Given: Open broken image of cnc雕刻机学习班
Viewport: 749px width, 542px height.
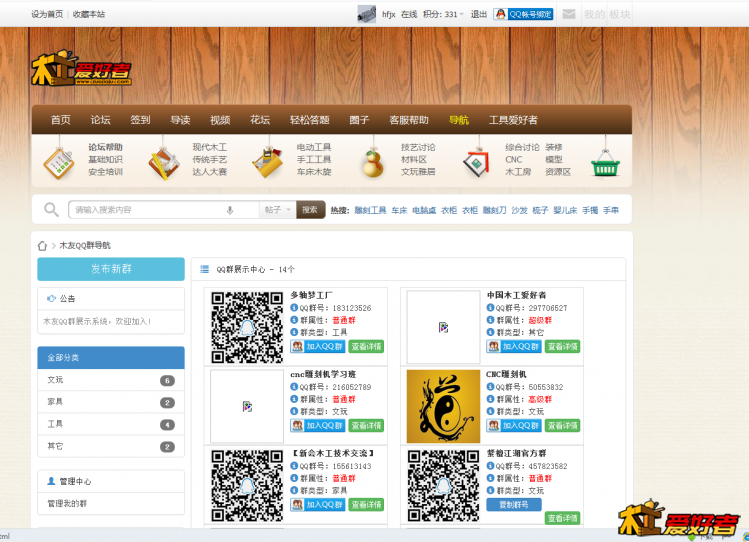Looking at the screenshot, I should click(x=247, y=406).
